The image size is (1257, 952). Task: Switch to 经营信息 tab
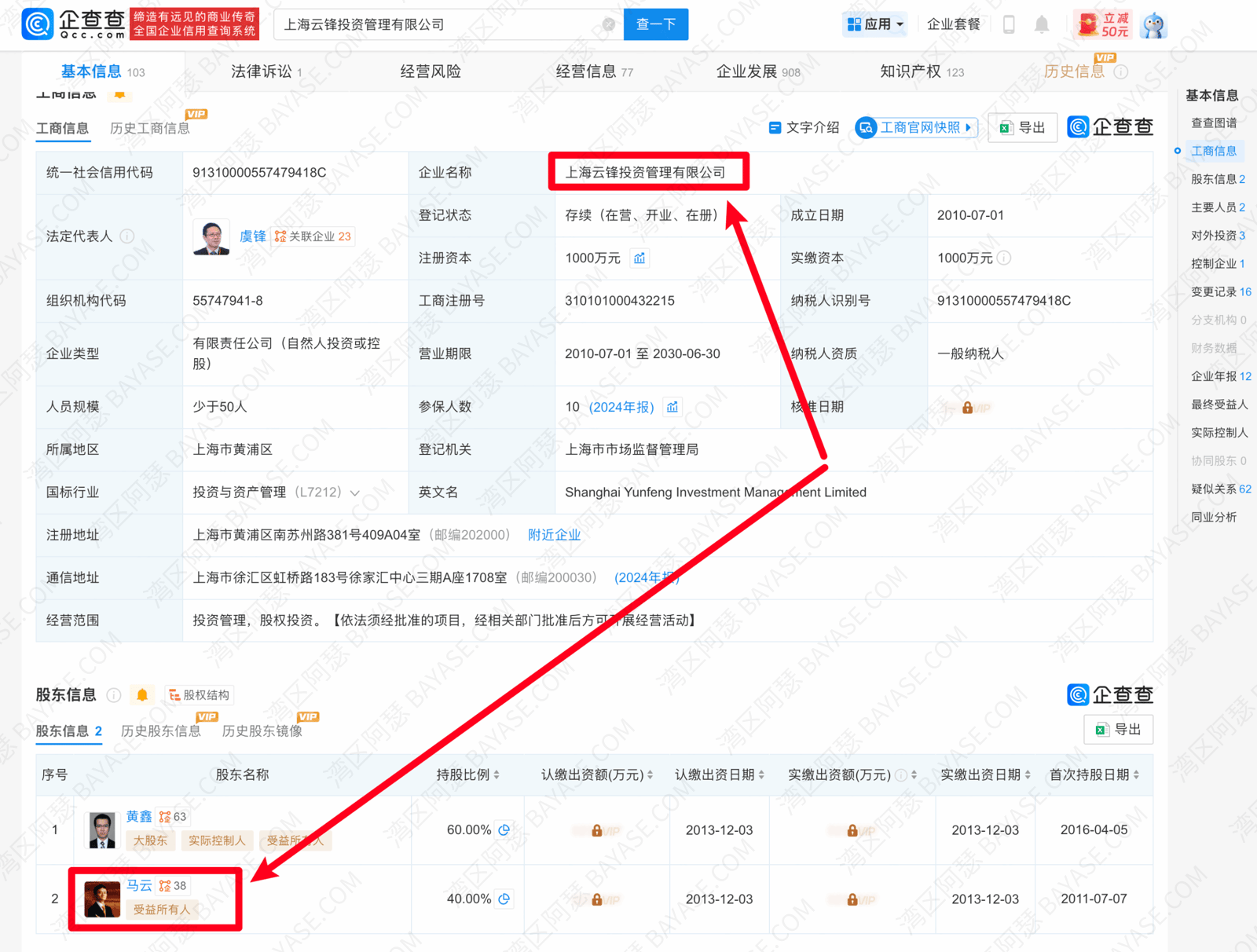click(595, 72)
